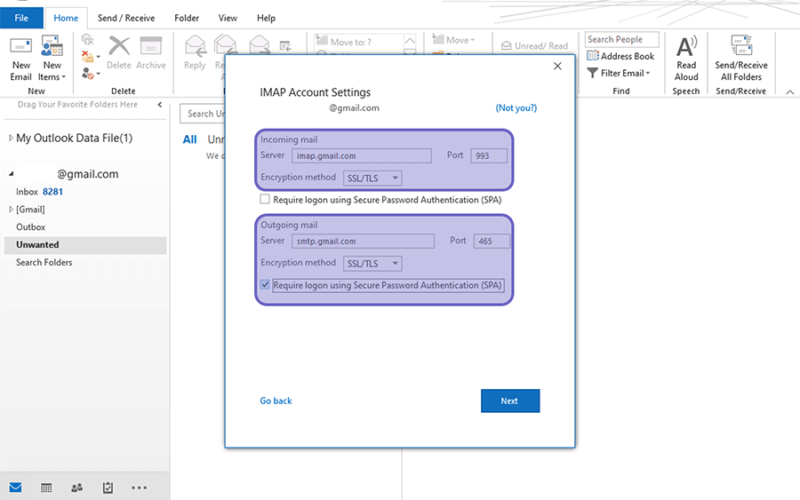Open more navigation options ellipsis
The image size is (800, 500).
139,488
